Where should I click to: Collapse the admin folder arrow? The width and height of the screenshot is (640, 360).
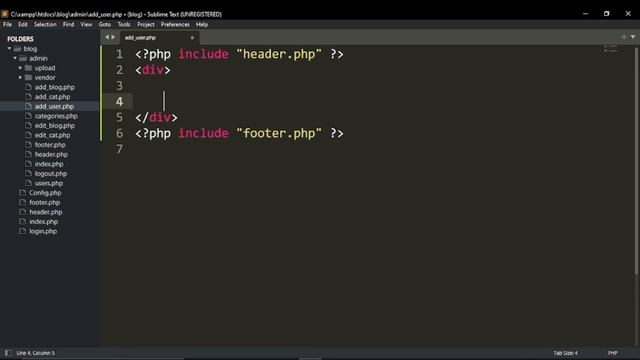[x=15, y=58]
